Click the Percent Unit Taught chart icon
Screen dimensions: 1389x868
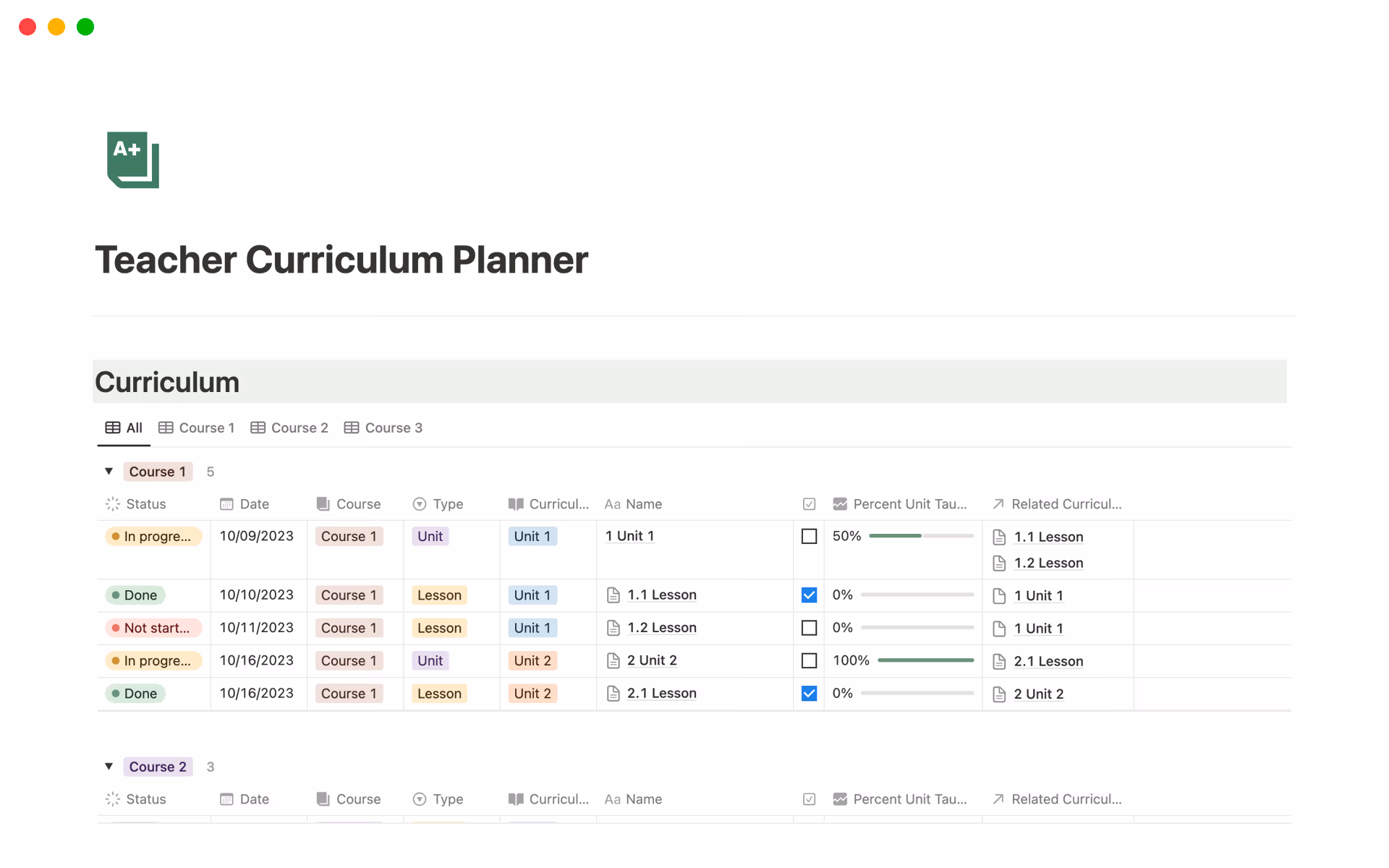point(840,504)
